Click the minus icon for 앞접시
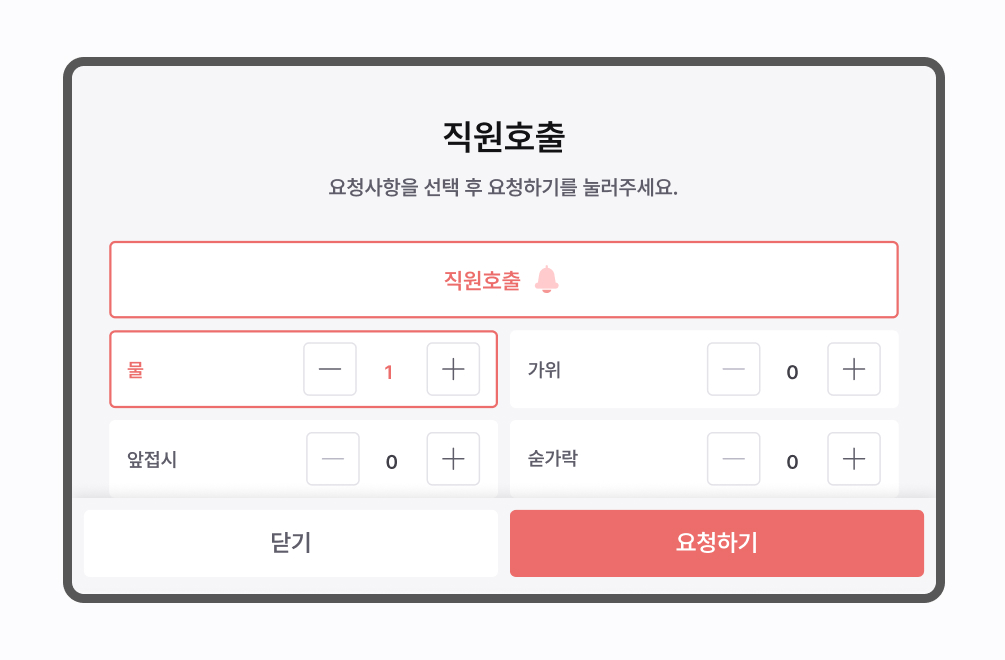The height and width of the screenshot is (660, 1005). tap(333, 459)
